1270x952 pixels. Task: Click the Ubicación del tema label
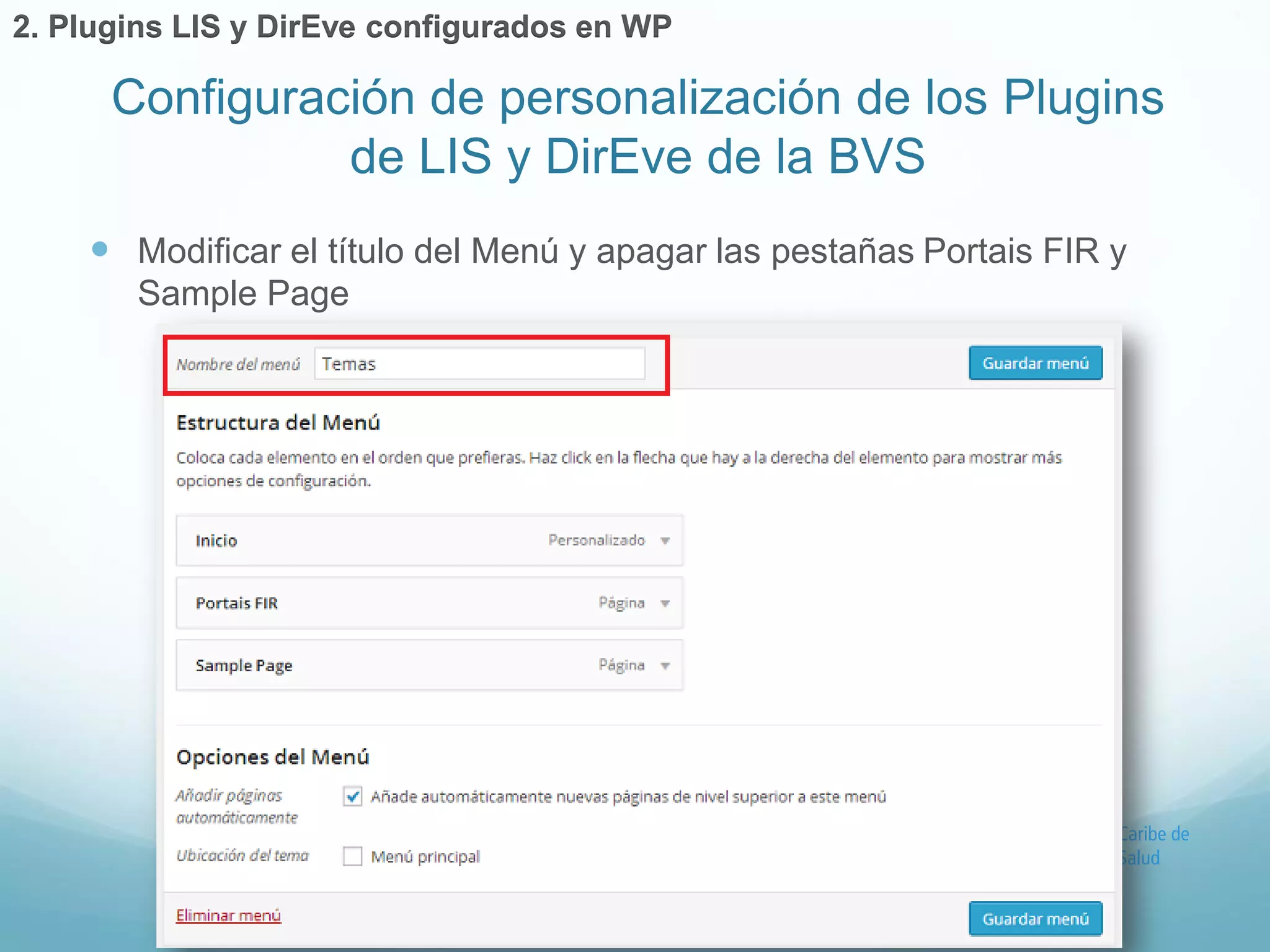[242, 855]
